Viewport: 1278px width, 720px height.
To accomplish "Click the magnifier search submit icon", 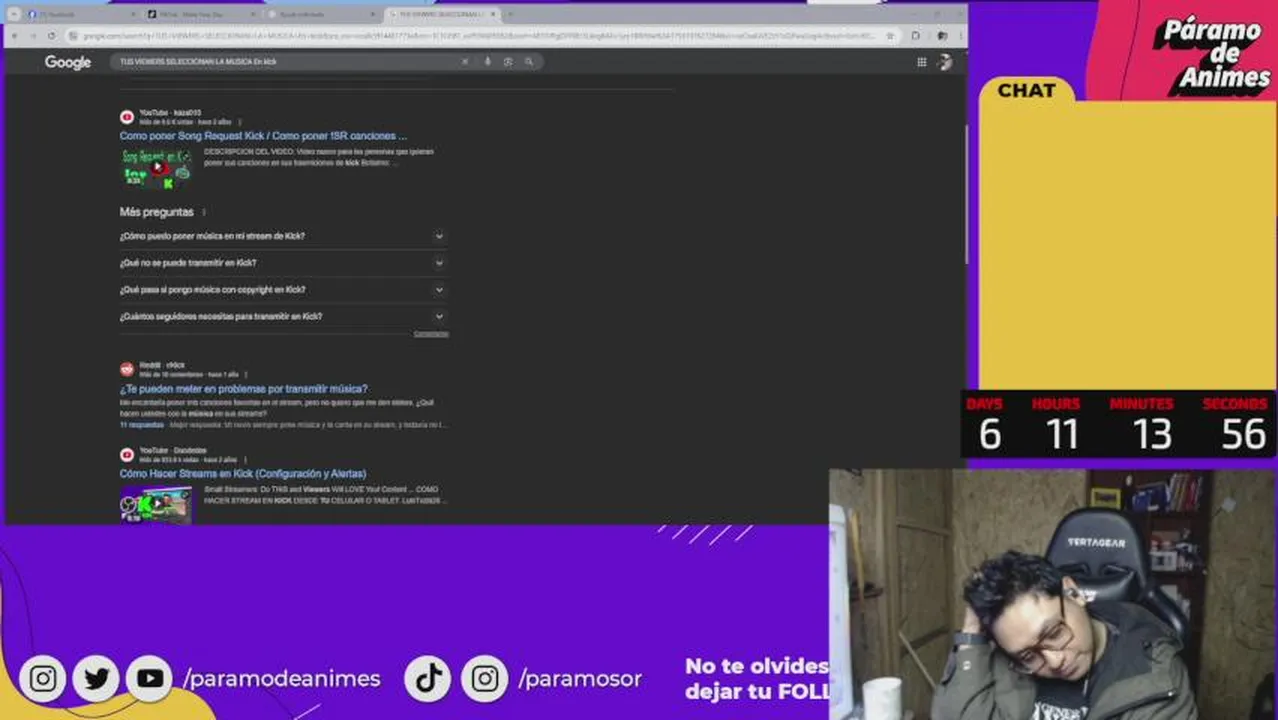I will (x=529, y=62).
